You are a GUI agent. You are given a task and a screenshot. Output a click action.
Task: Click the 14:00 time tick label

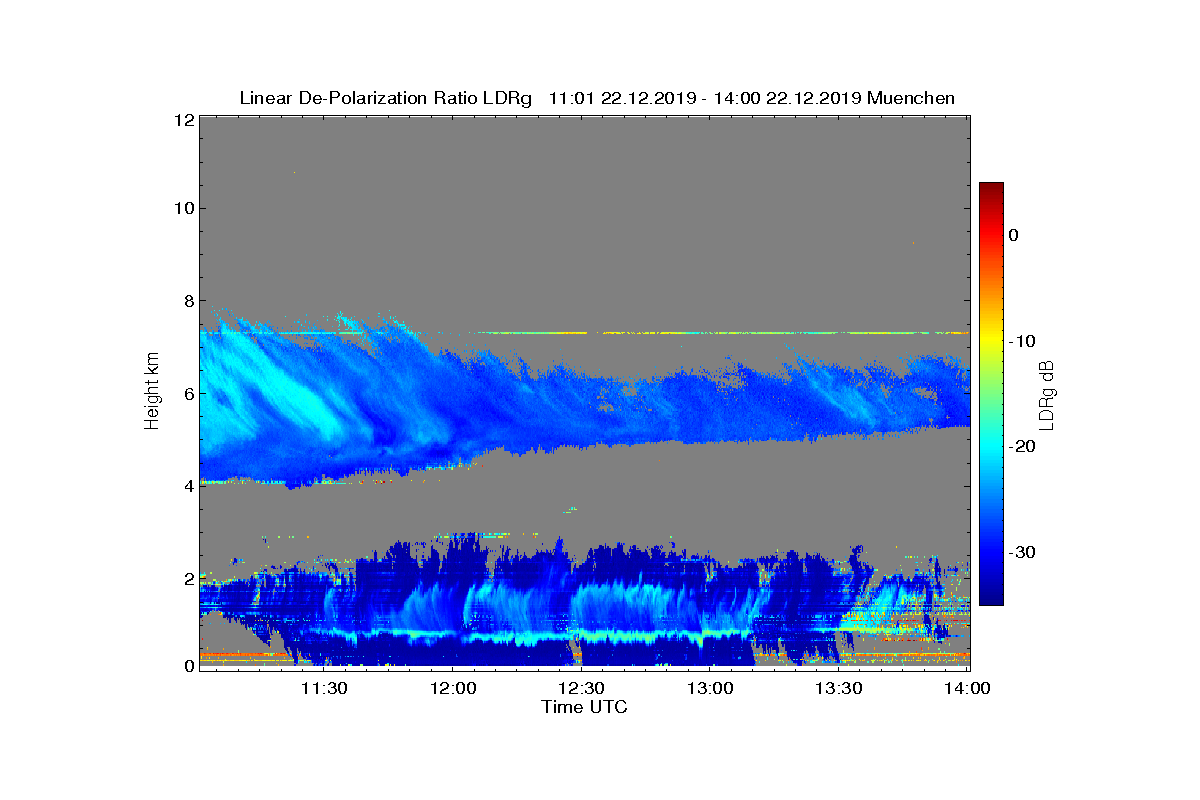pos(967,689)
